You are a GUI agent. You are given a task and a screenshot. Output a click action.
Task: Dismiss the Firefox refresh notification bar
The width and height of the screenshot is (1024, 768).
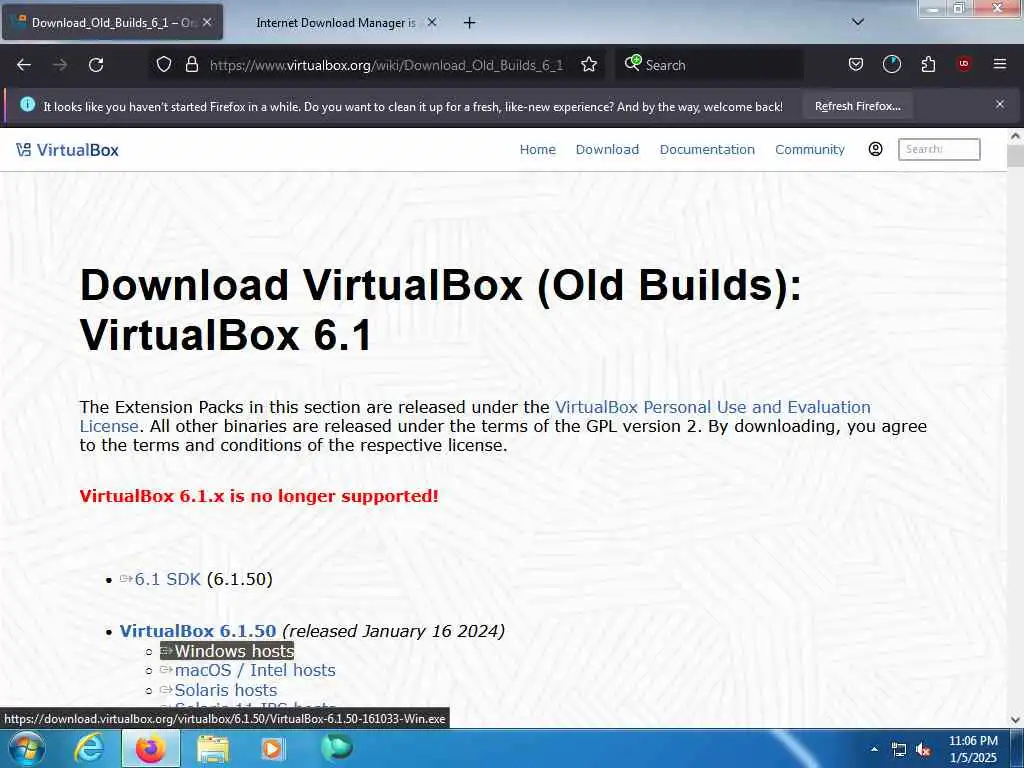1000,104
